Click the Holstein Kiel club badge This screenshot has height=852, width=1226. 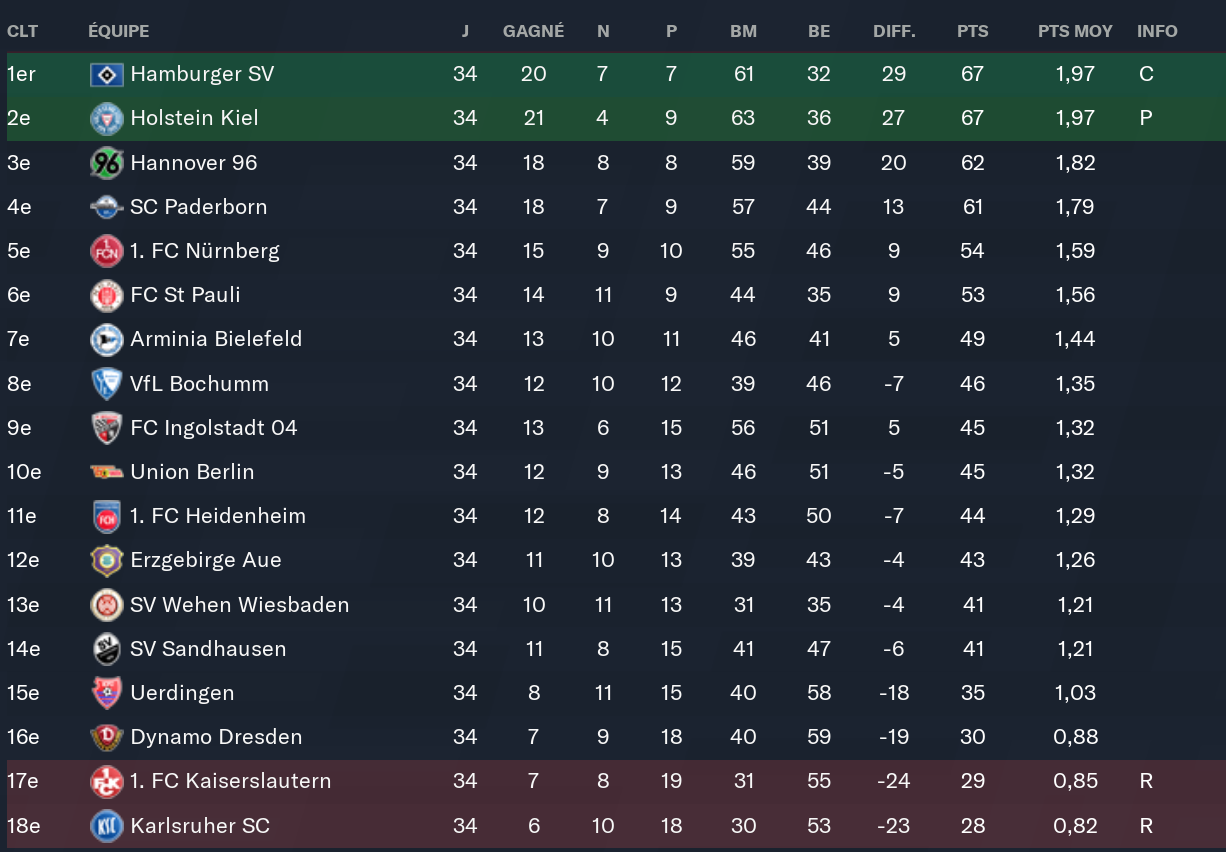click(x=106, y=118)
